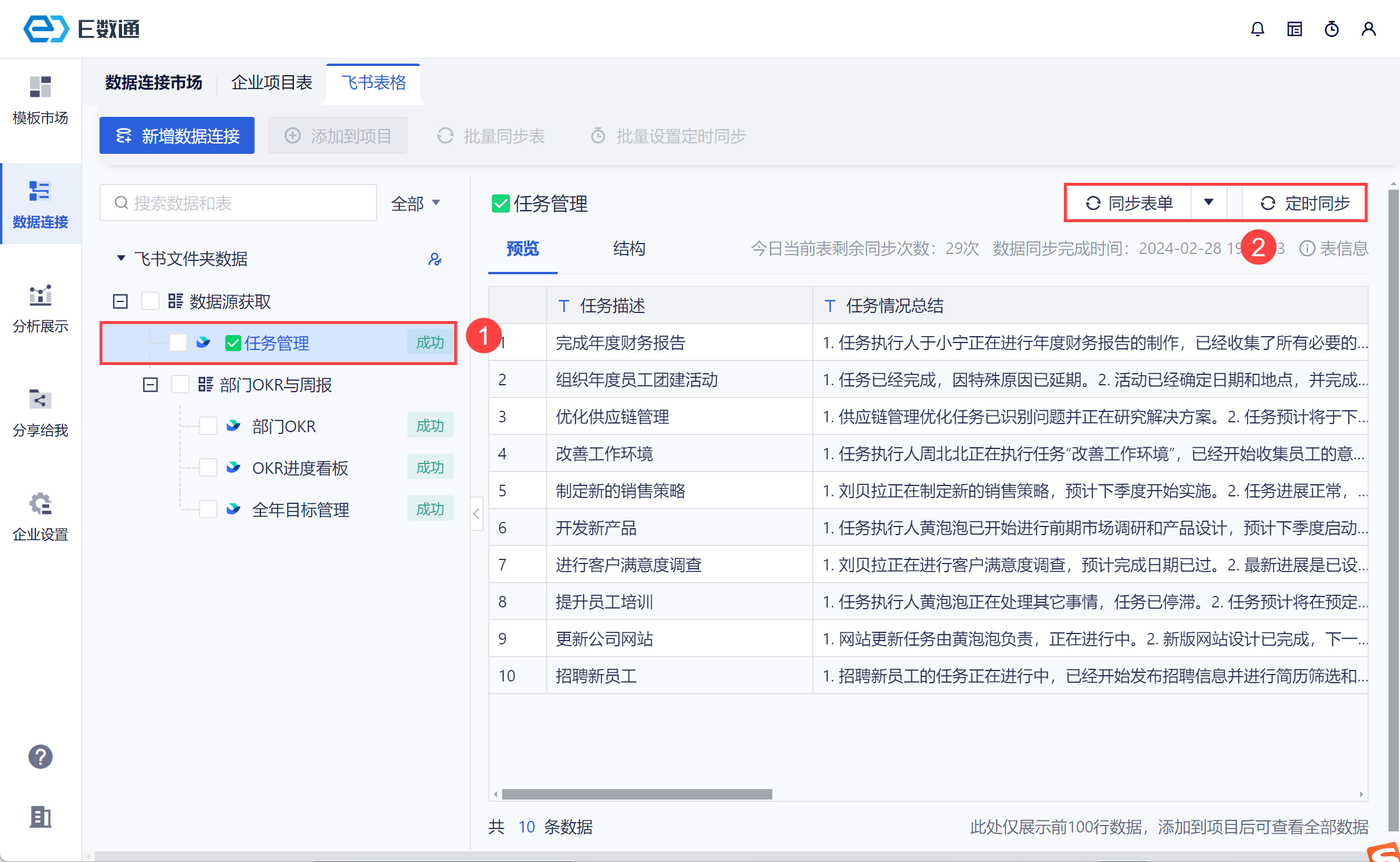The image size is (1400, 862).
Task: Switch to 企业项目表 tab
Action: pos(271,83)
